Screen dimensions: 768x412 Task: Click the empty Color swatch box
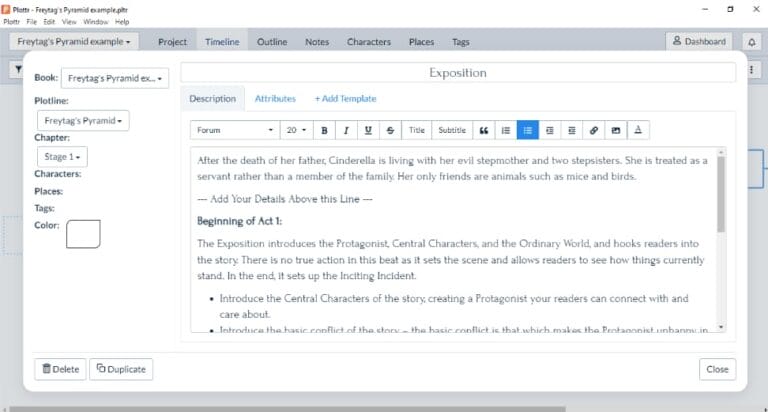tap(83, 234)
